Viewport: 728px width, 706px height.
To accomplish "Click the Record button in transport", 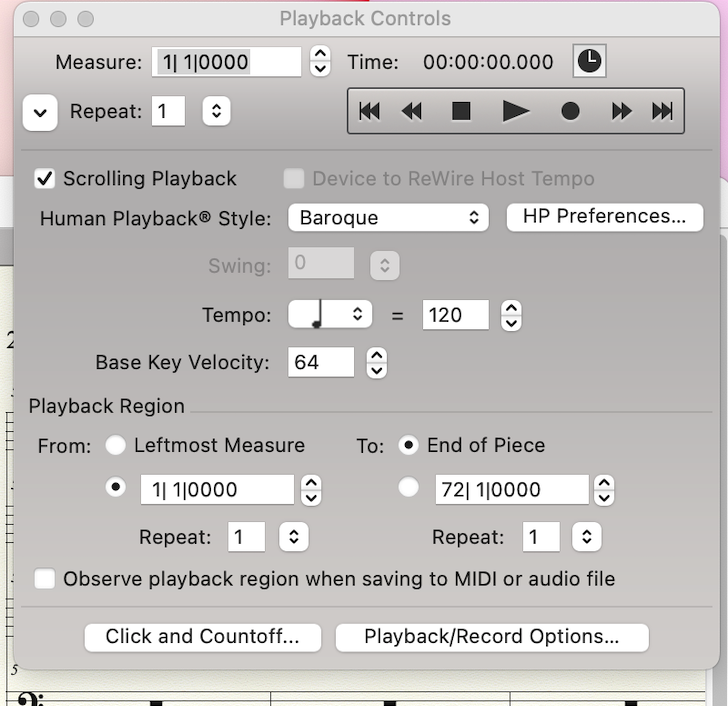I will tap(570, 111).
